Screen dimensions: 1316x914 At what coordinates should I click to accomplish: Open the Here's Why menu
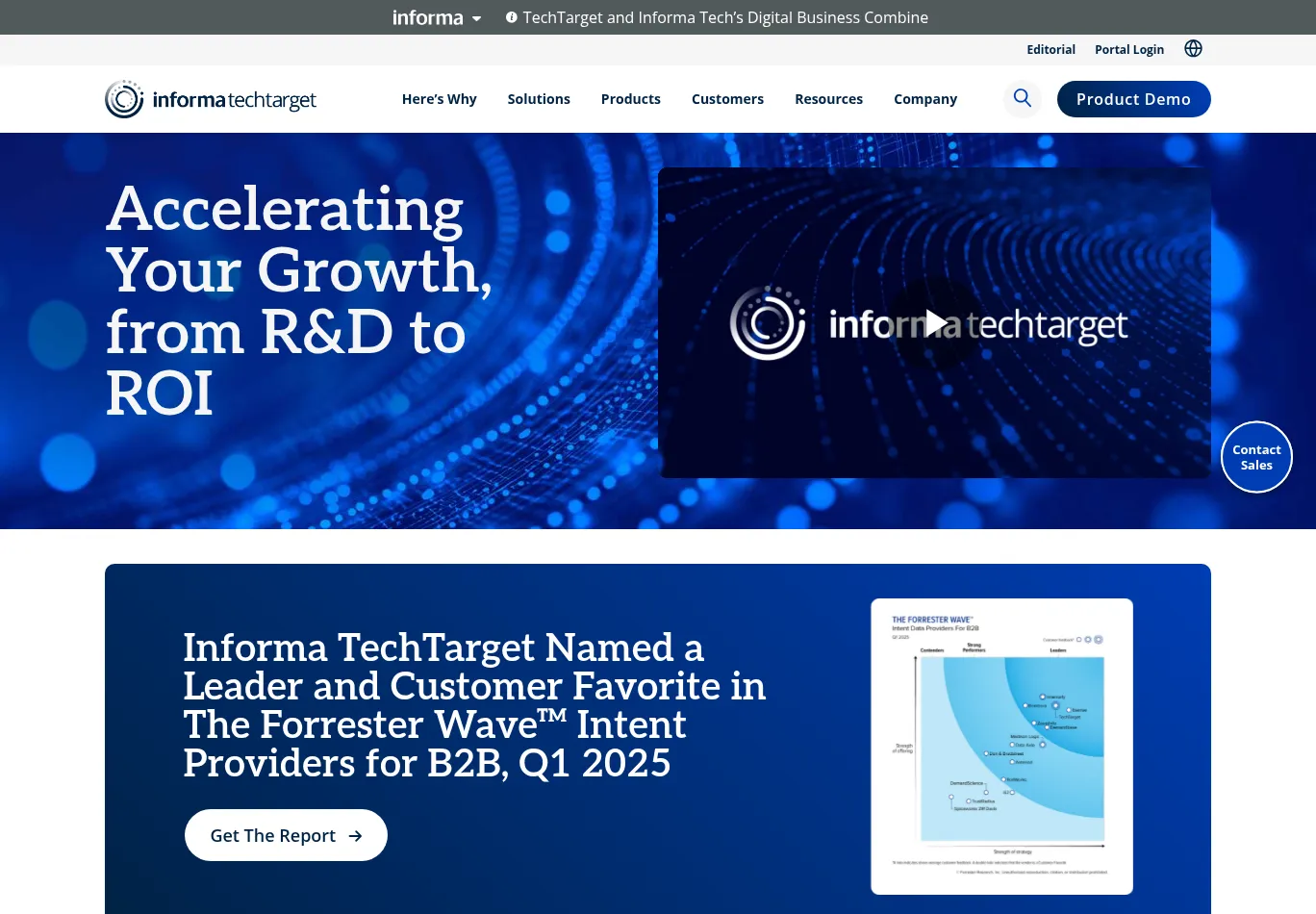click(x=439, y=99)
